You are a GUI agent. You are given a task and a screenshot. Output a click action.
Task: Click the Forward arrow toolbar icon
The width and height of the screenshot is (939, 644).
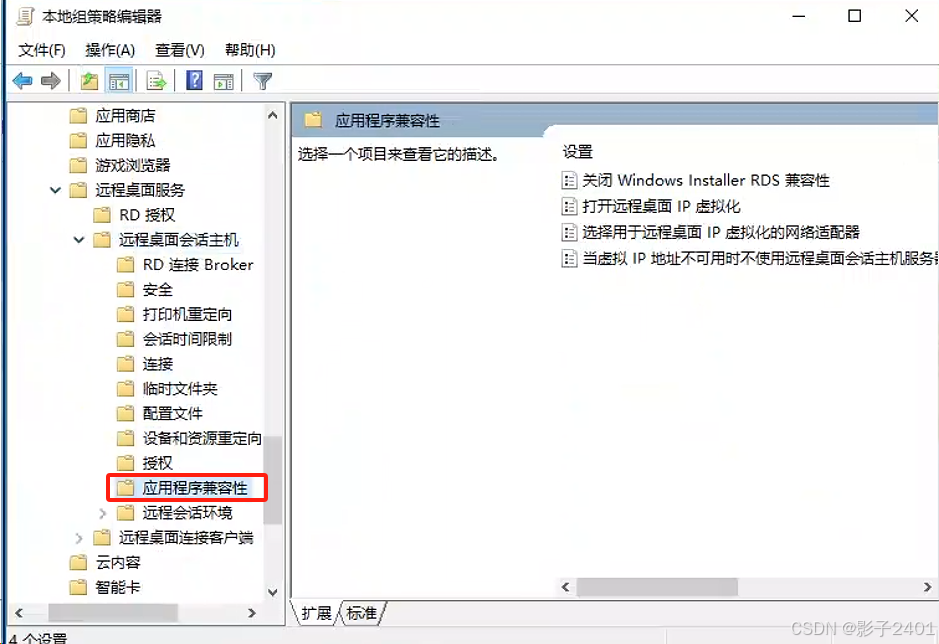[51, 81]
